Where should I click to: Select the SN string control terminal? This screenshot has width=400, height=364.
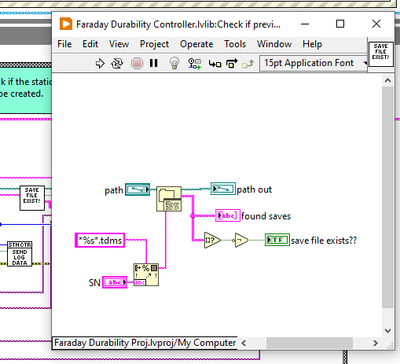point(115,282)
